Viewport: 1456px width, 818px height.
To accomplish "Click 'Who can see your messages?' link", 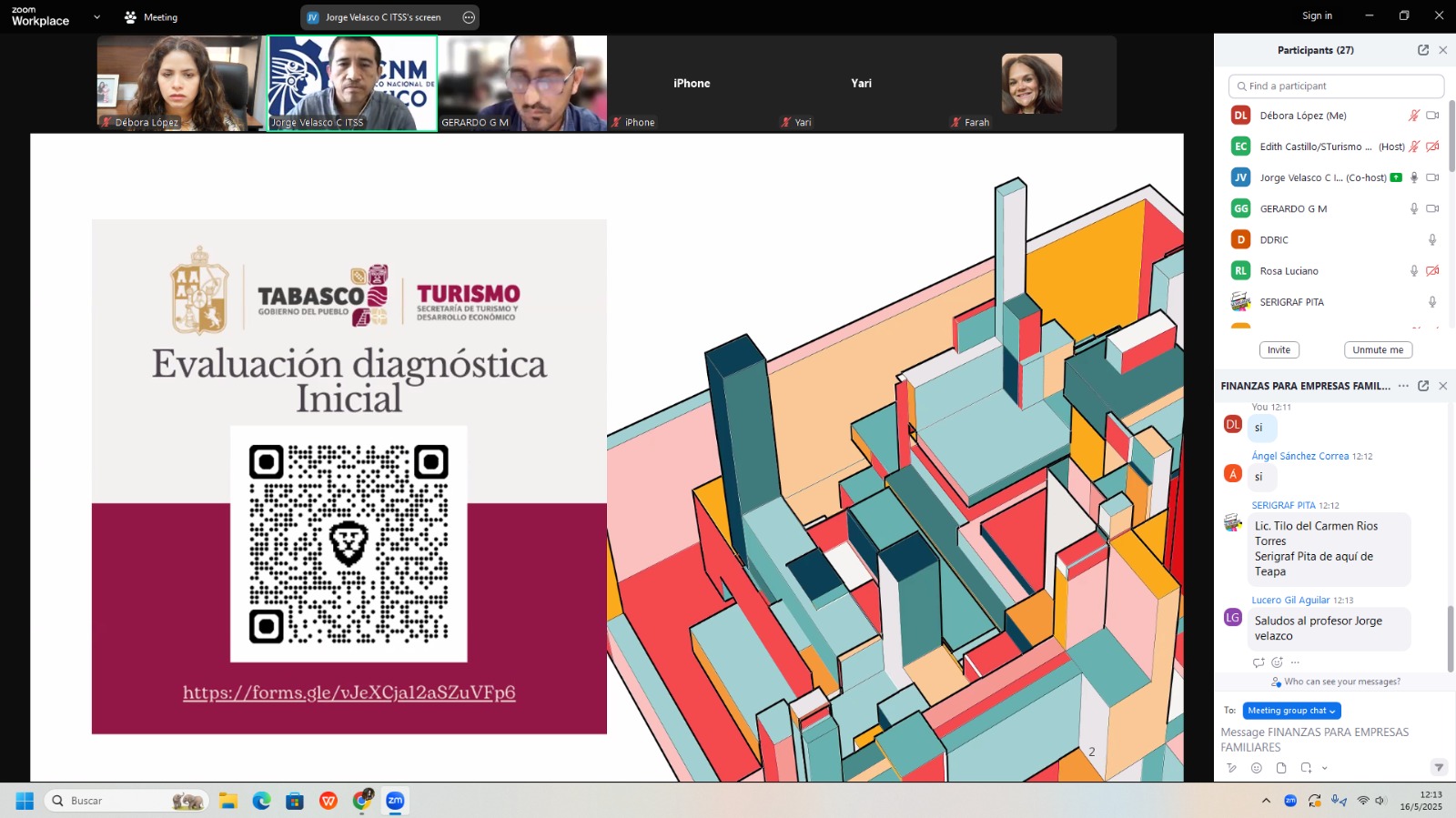I will pos(1341,682).
